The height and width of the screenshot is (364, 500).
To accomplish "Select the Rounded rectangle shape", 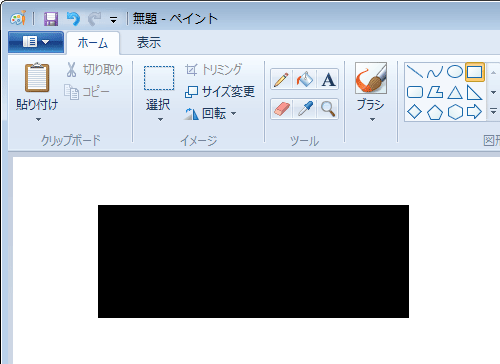I will 415,92.
